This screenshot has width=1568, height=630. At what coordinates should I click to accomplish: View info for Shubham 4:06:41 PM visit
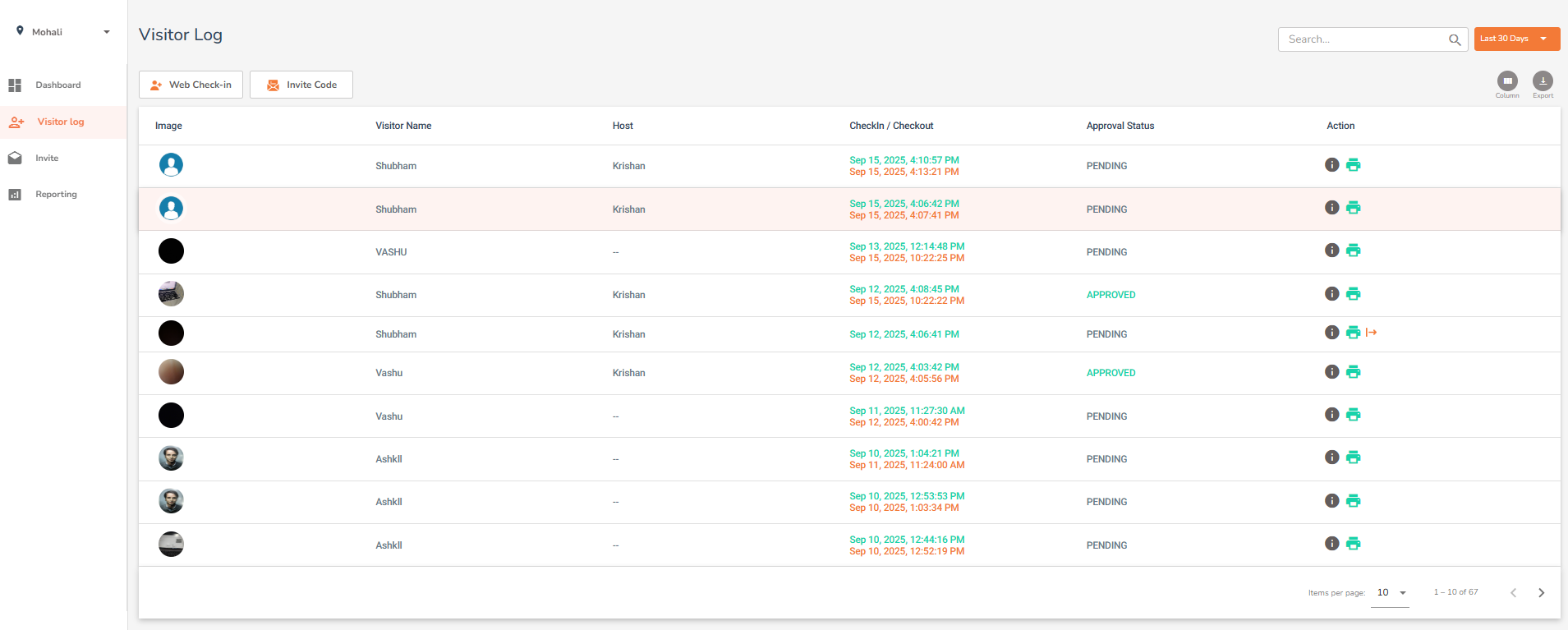1332,332
